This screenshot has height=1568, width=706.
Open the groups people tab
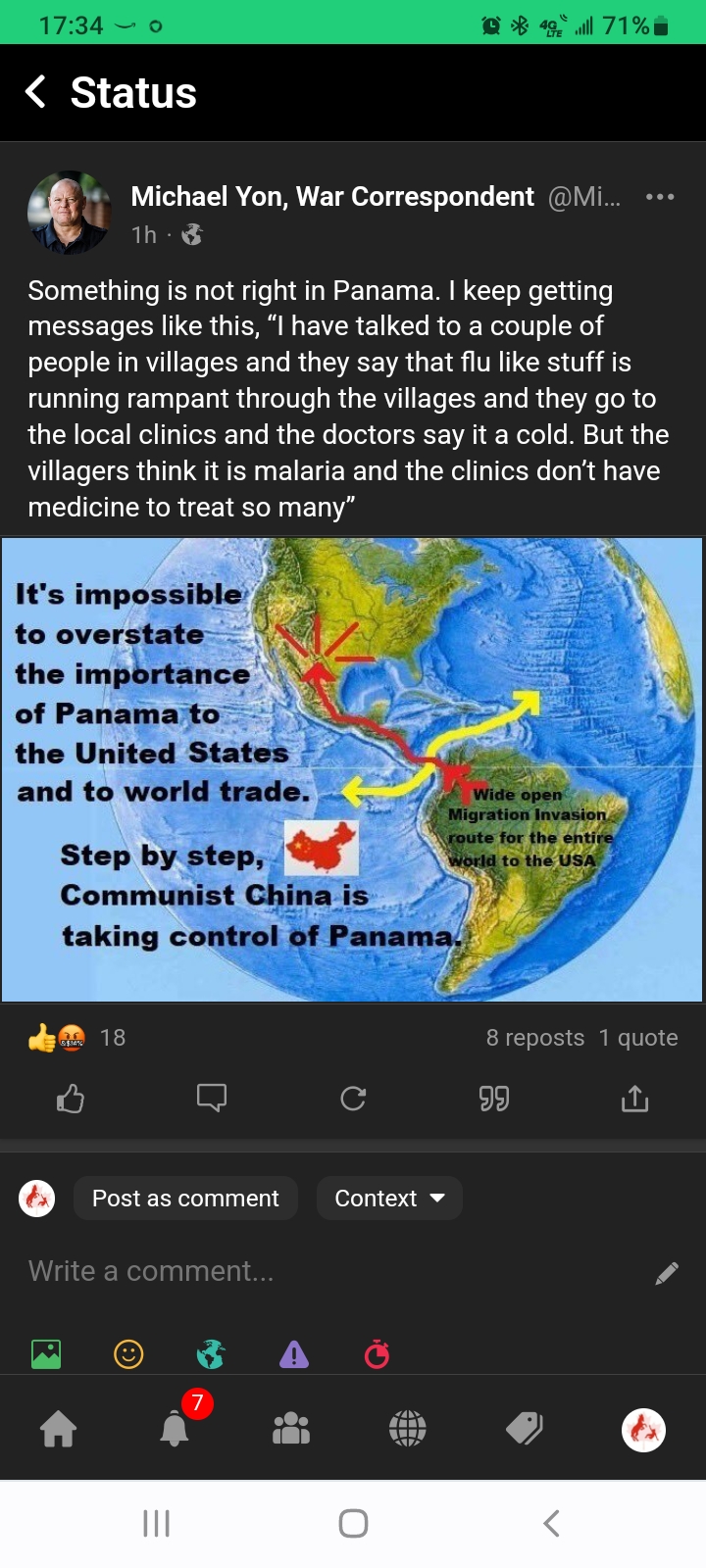click(291, 1429)
